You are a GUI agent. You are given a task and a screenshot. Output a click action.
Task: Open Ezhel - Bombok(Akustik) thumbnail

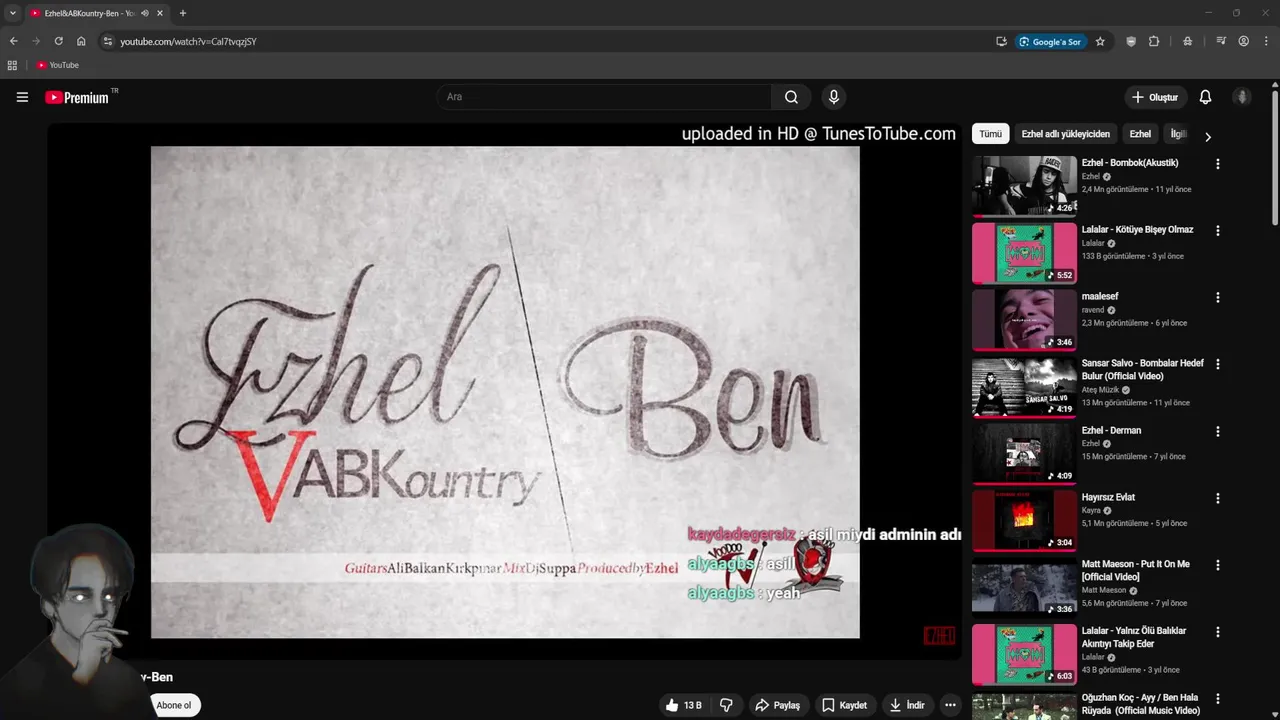pyautogui.click(x=1024, y=185)
